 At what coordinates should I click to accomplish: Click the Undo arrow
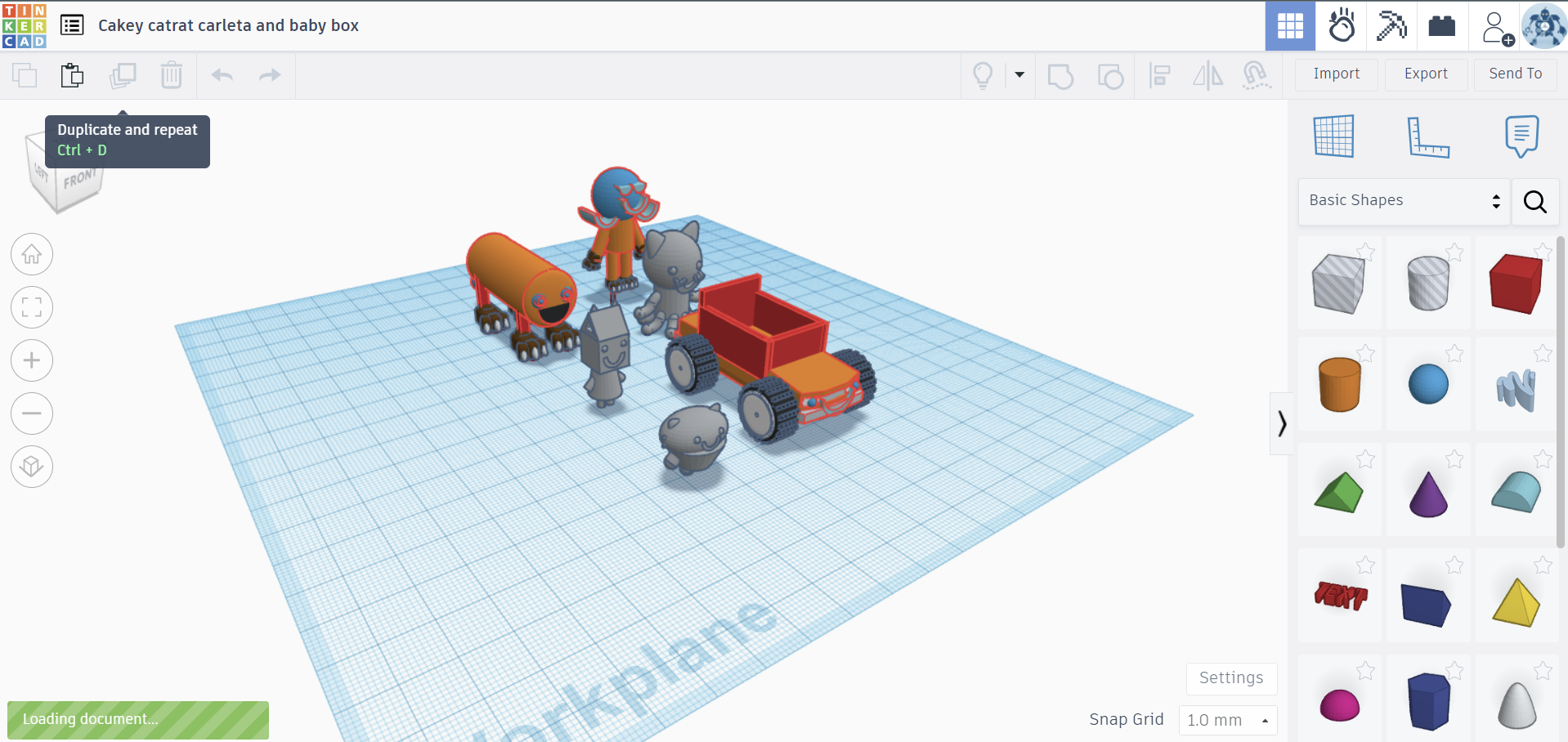click(222, 75)
